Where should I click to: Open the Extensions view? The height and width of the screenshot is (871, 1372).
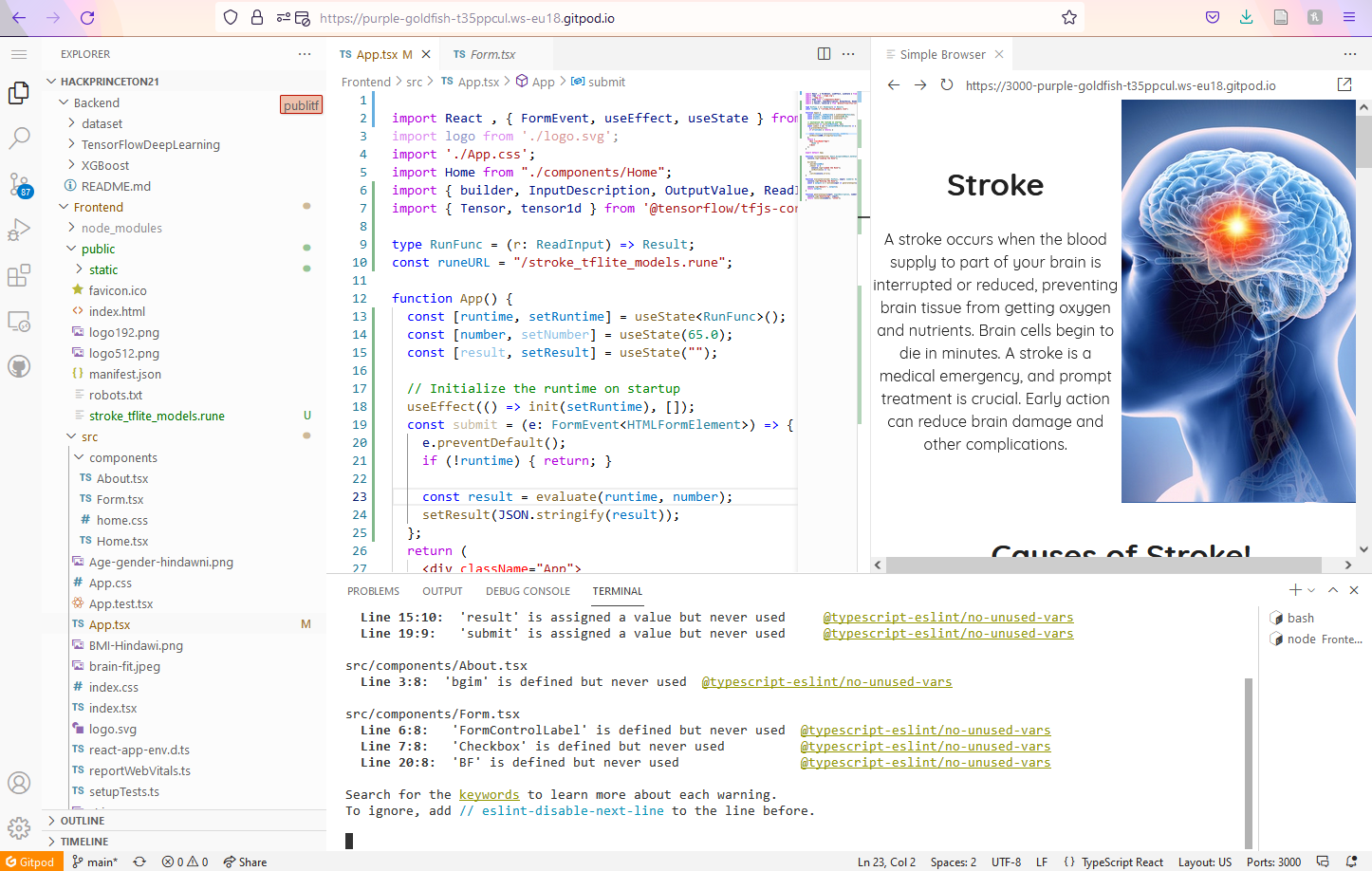click(x=19, y=275)
